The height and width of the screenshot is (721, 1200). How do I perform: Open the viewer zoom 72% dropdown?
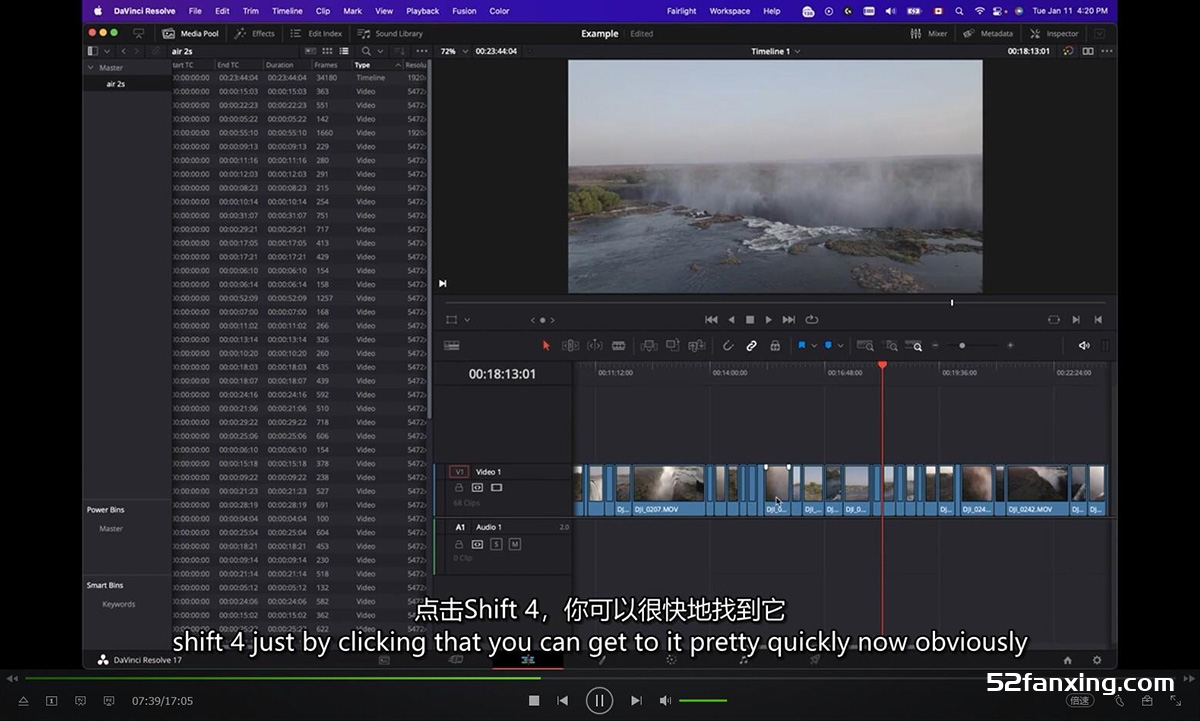[452, 51]
